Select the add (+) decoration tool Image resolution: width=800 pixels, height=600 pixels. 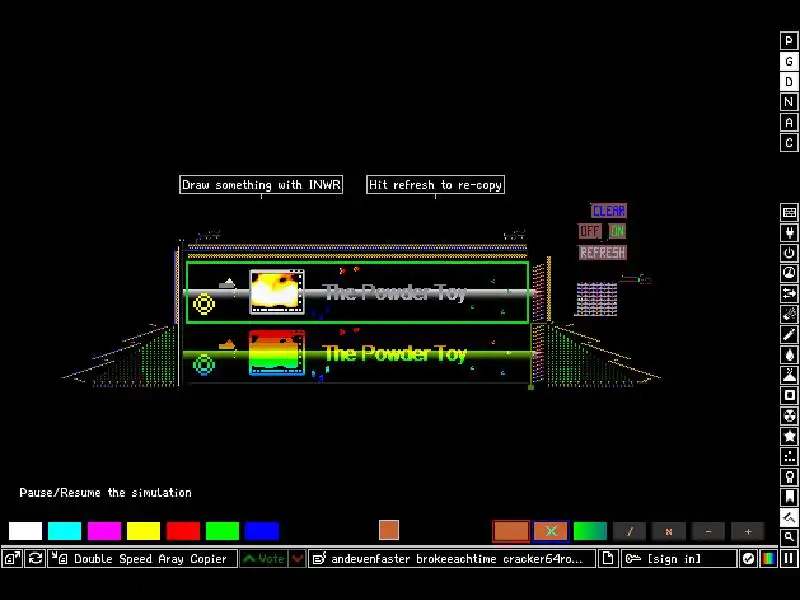click(748, 531)
